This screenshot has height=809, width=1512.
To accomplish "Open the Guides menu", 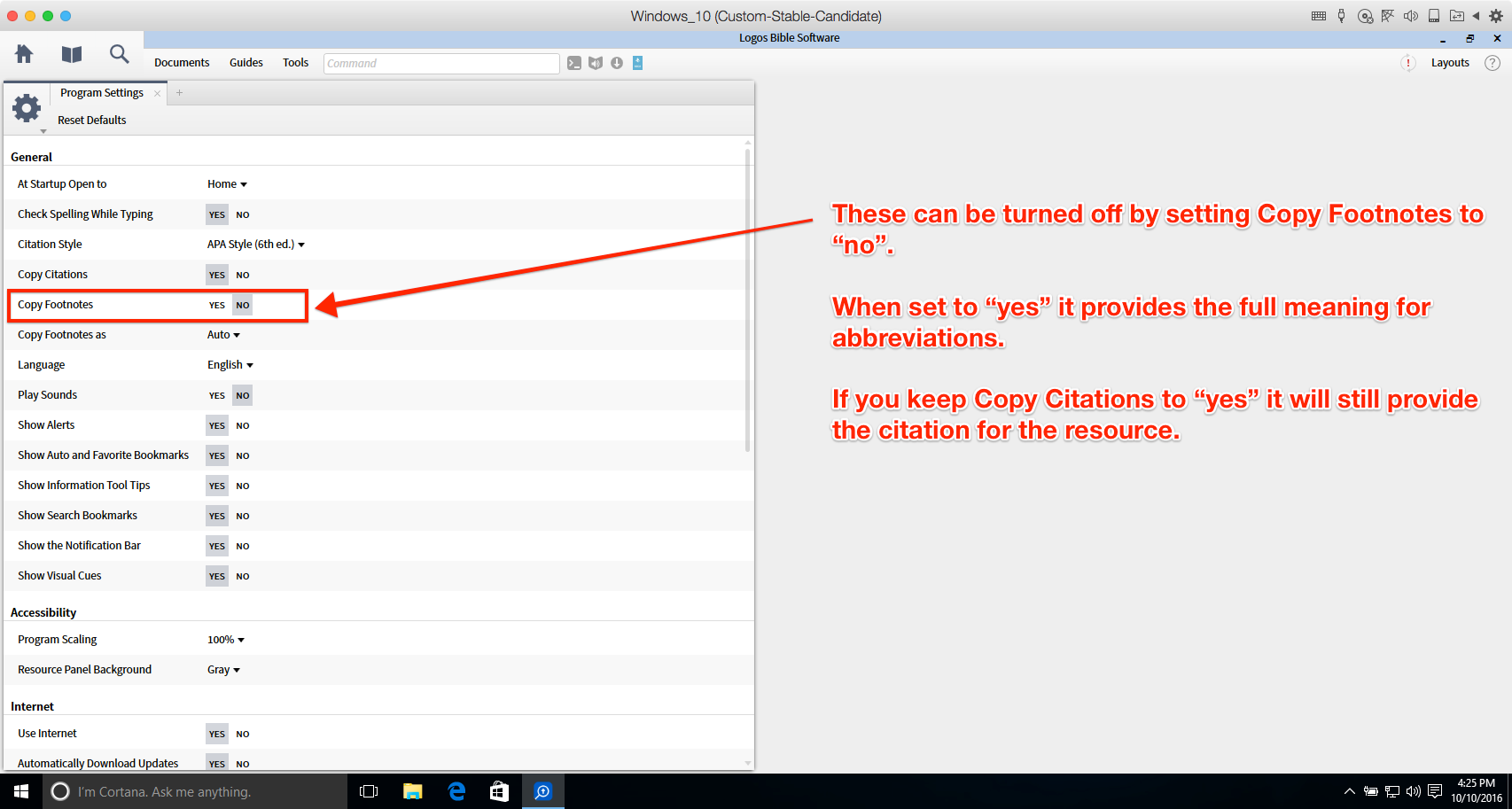I will [246, 63].
